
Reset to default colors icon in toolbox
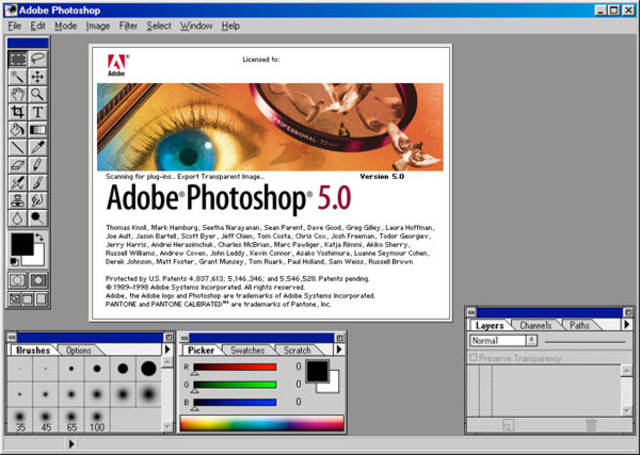click(x=14, y=262)
